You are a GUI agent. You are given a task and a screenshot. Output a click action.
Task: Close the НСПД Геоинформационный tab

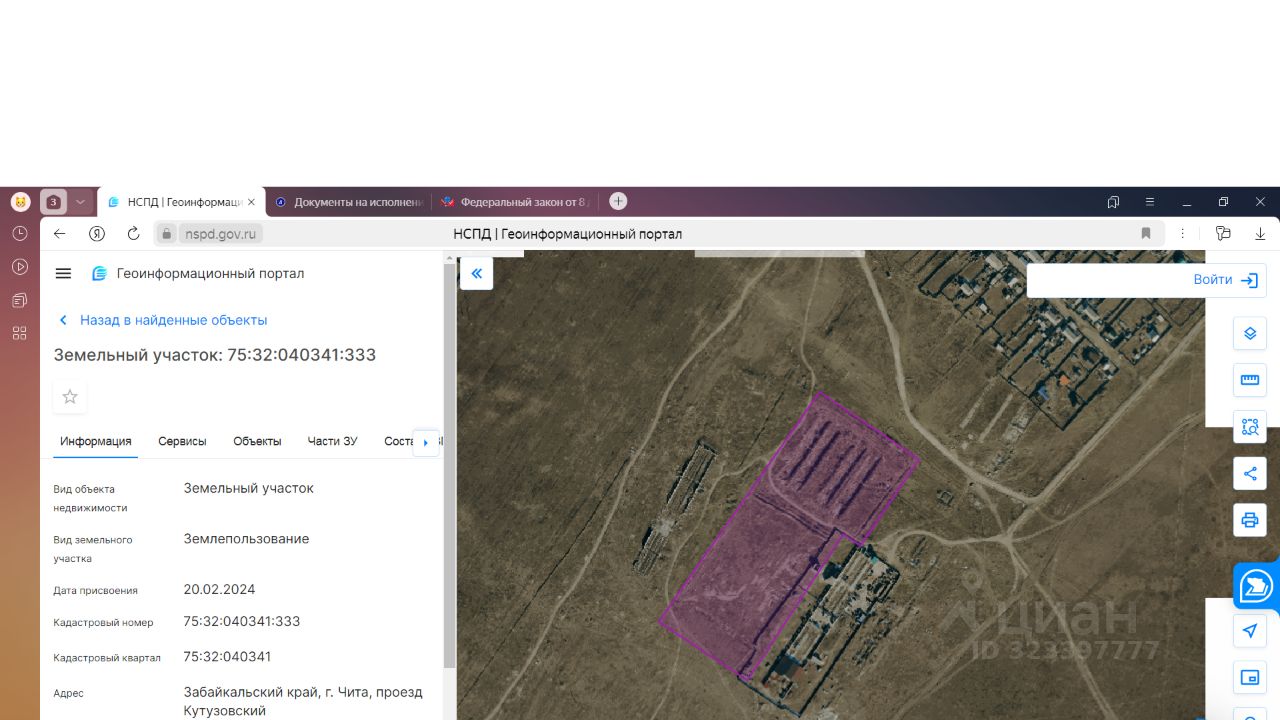coord(252,202)
